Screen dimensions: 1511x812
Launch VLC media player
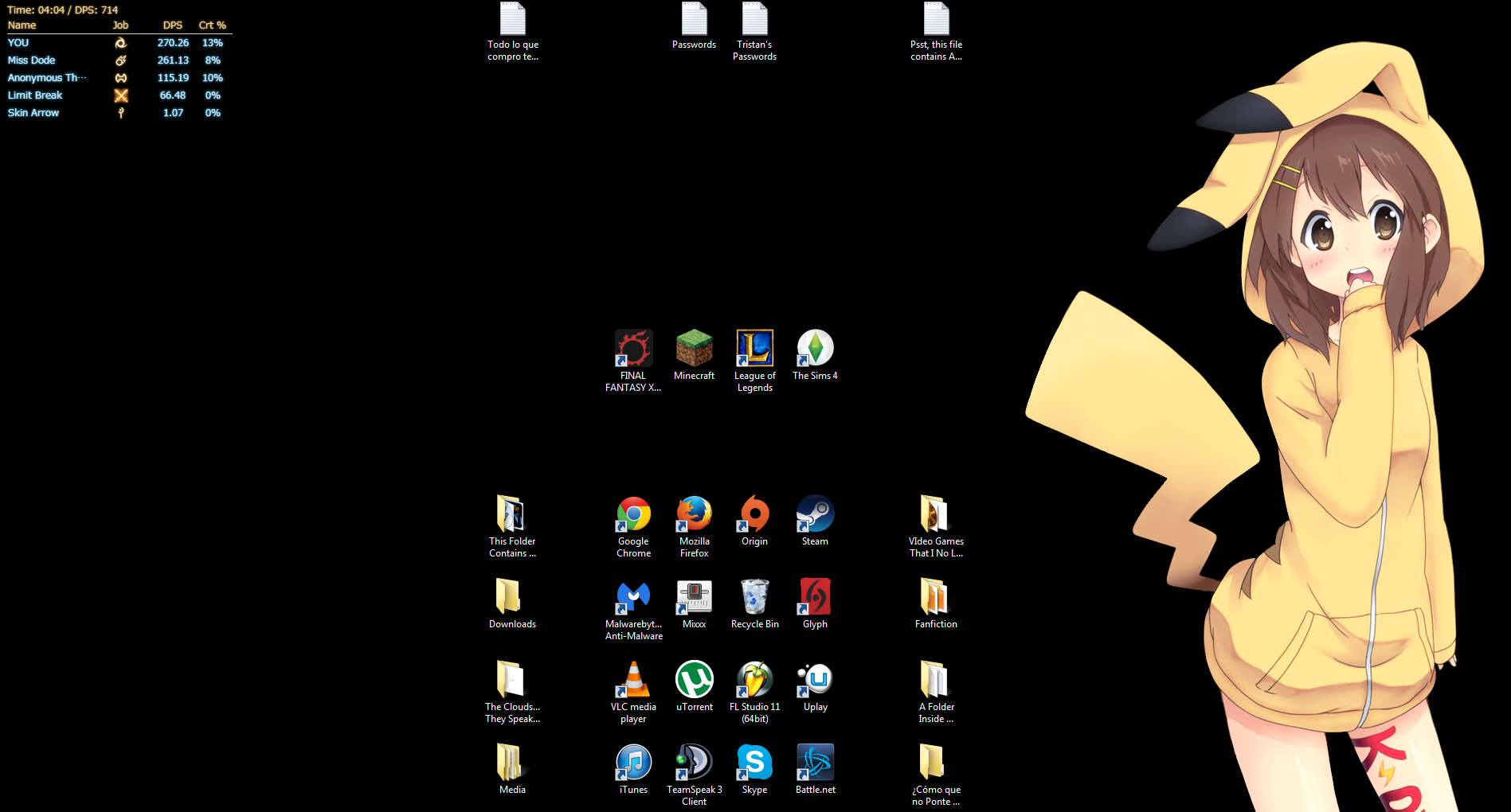pos(633,692)
